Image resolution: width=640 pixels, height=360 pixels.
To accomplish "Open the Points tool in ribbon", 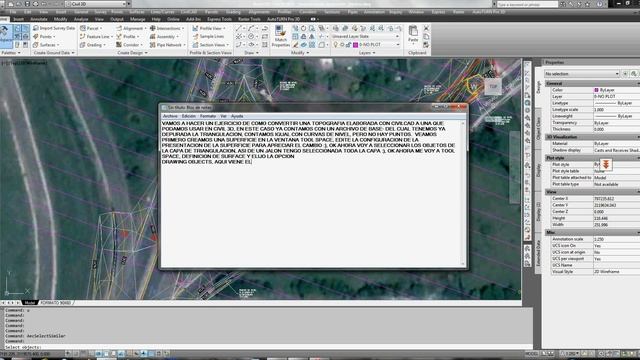I will pyautogui.click(x=44, y=36).
